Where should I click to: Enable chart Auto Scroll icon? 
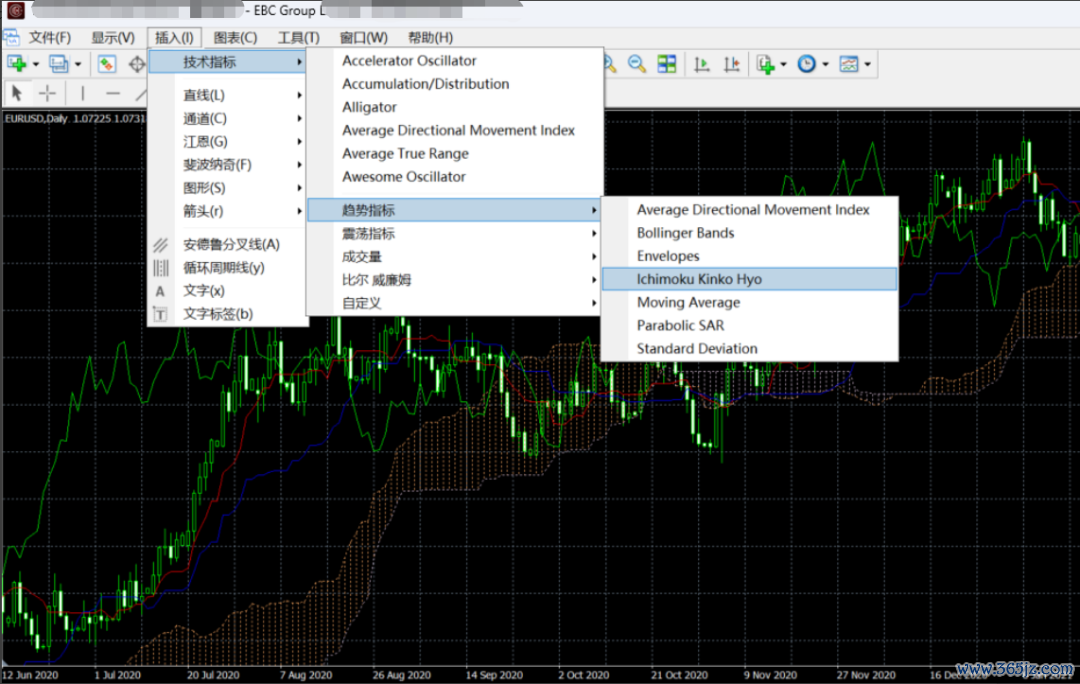pos(702,64)
